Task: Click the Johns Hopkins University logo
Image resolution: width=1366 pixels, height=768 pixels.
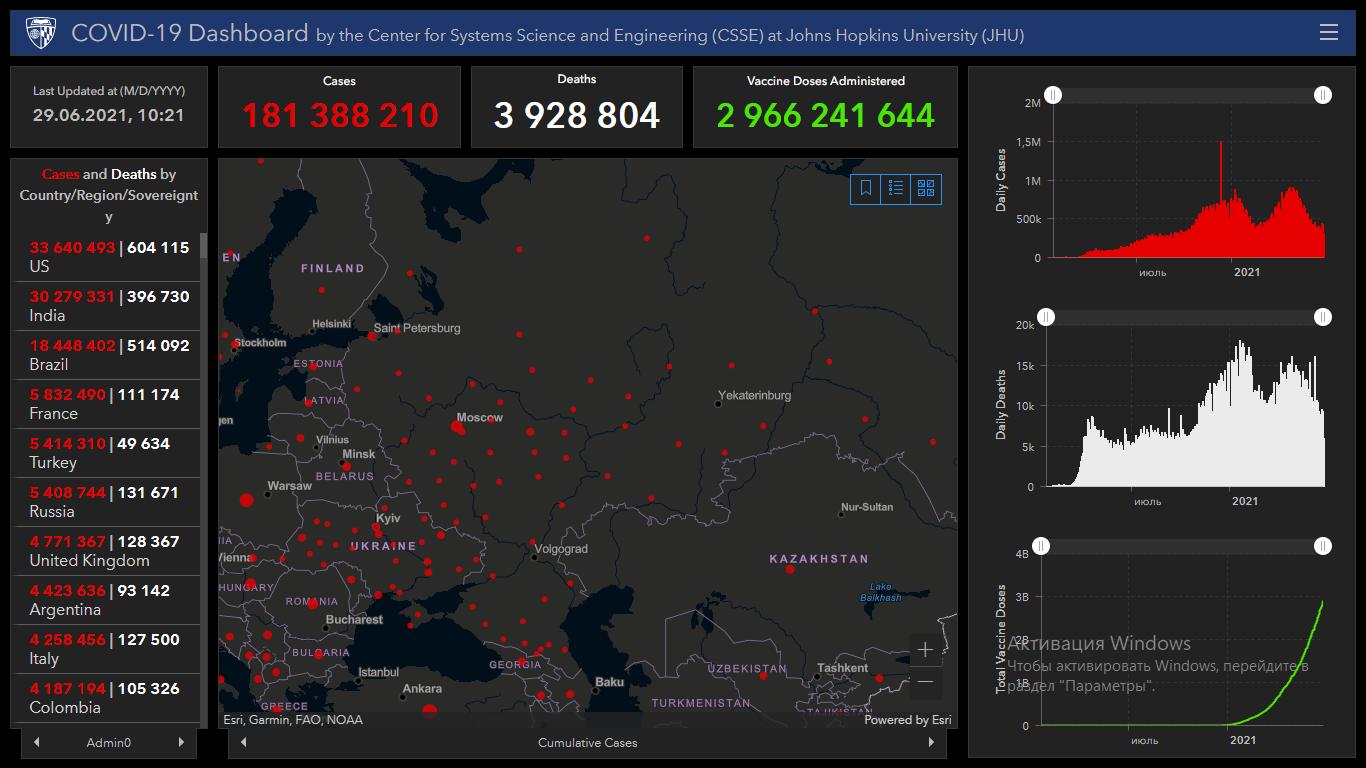Action: [40, 33]
